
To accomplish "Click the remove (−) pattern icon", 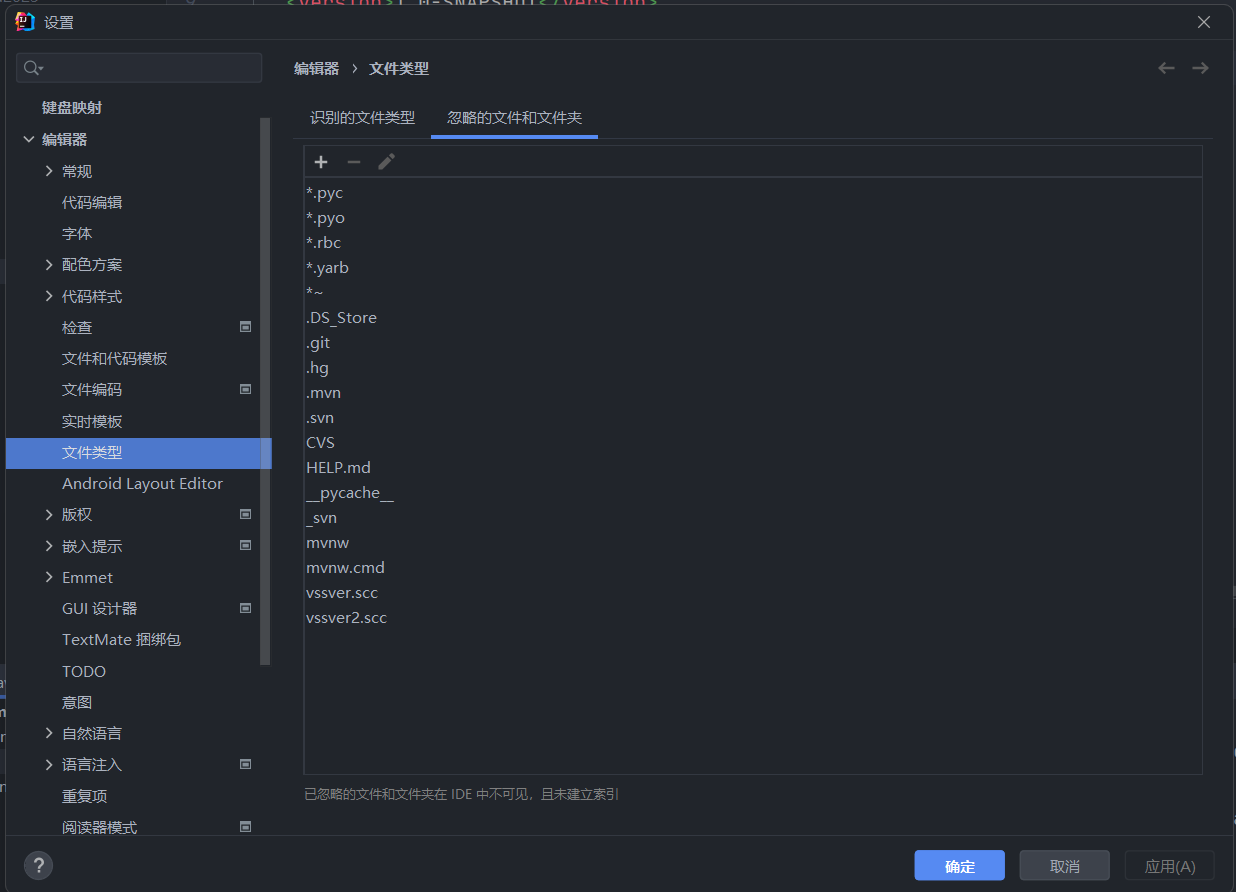I will 353,162.
